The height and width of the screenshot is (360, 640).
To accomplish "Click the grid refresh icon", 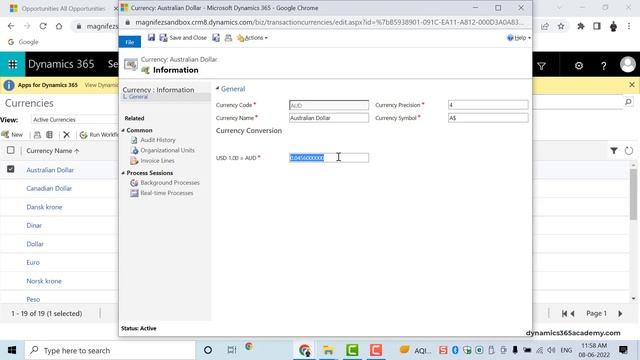I will [629, 151].
